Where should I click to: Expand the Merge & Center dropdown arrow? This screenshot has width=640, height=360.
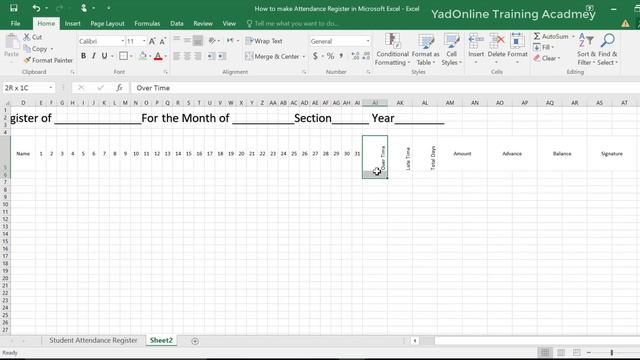[x=304, y=56]
